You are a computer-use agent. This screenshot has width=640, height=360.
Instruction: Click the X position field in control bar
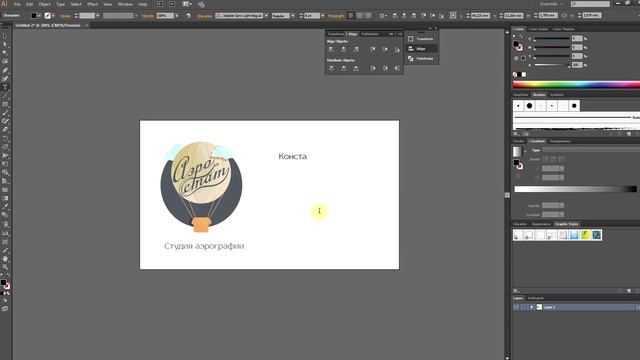click(480, 16)
